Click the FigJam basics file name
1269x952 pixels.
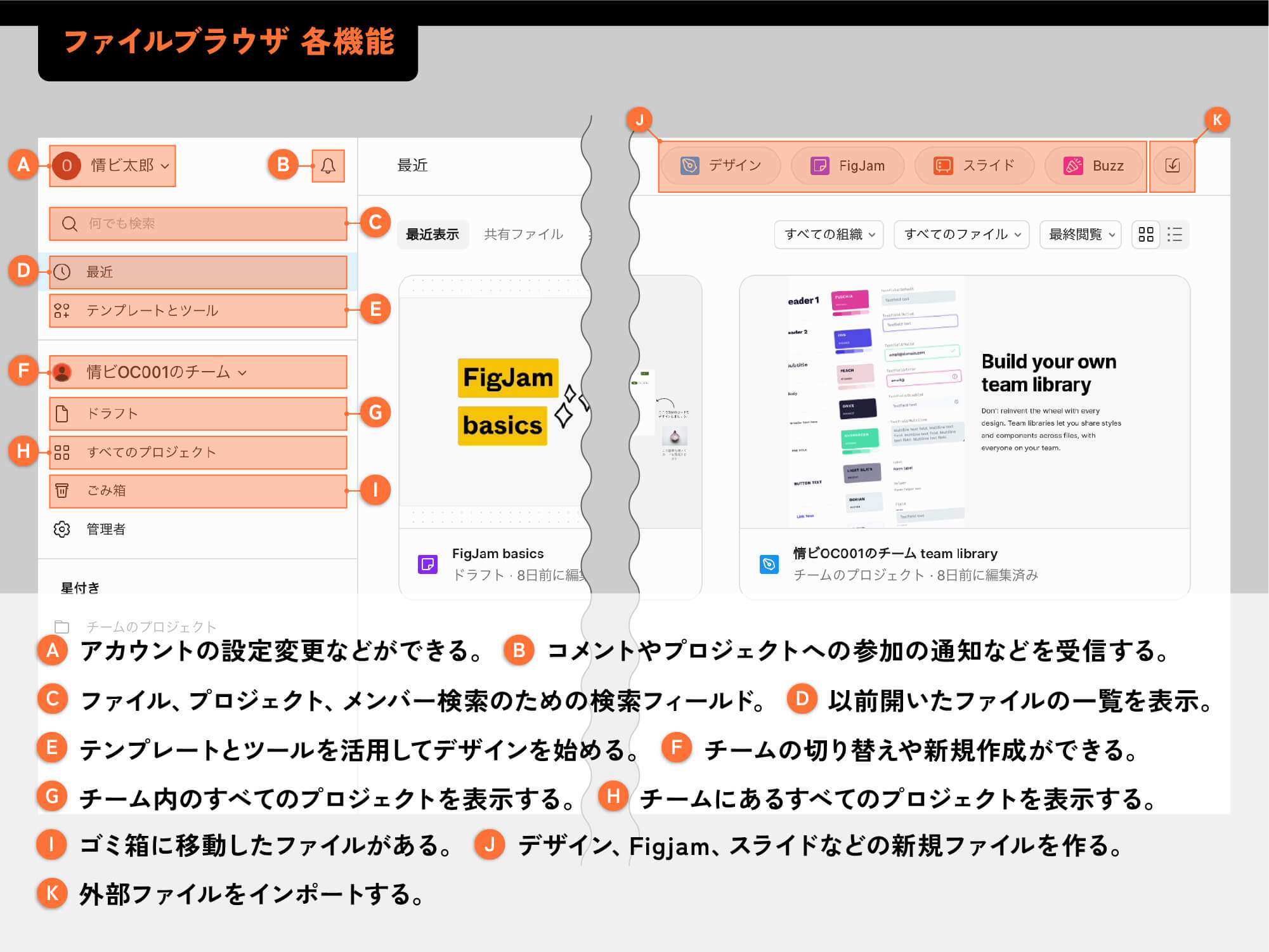pos(498,554)
